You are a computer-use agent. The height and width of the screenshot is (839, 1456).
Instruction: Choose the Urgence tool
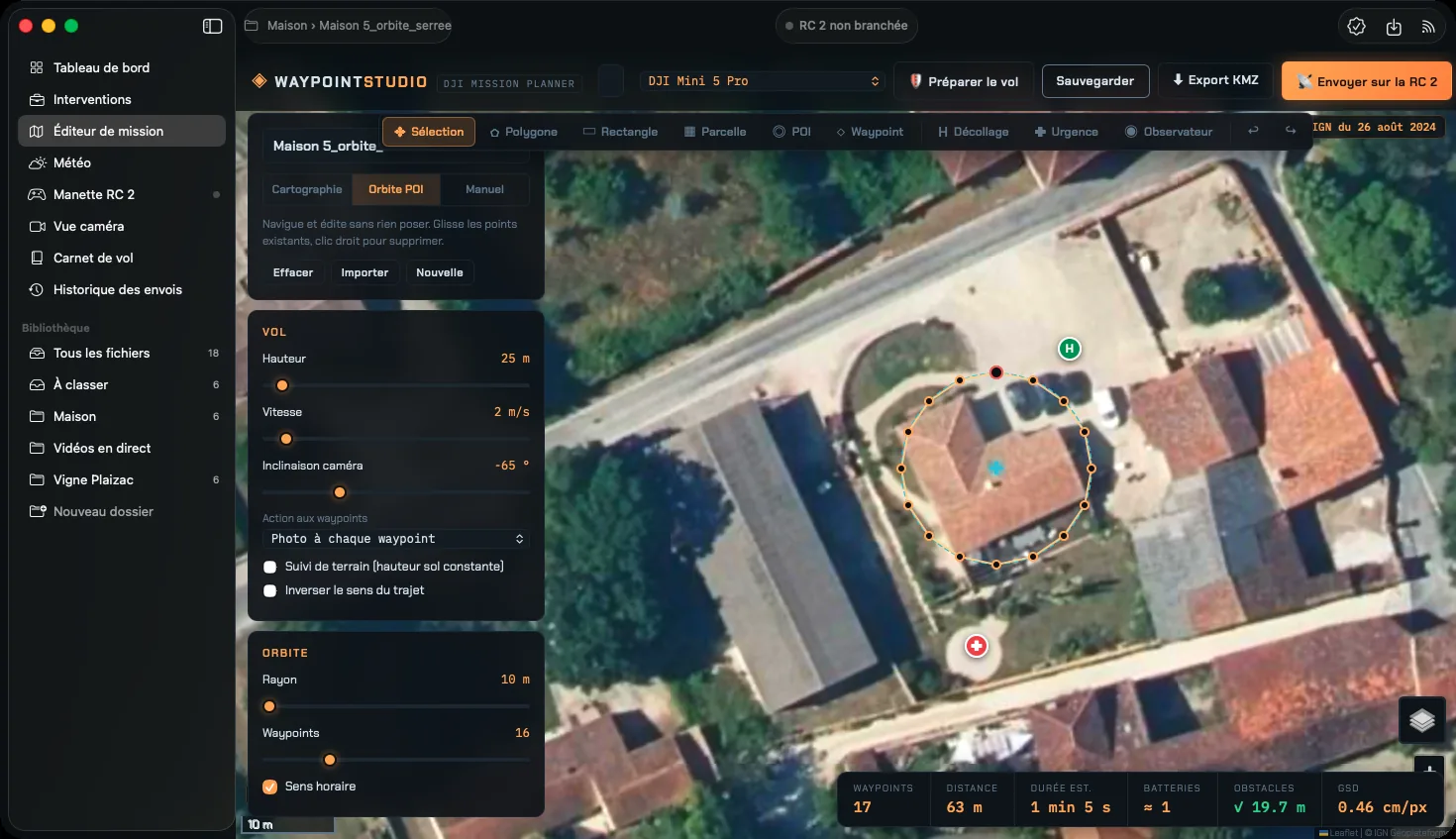(1066, 132)
